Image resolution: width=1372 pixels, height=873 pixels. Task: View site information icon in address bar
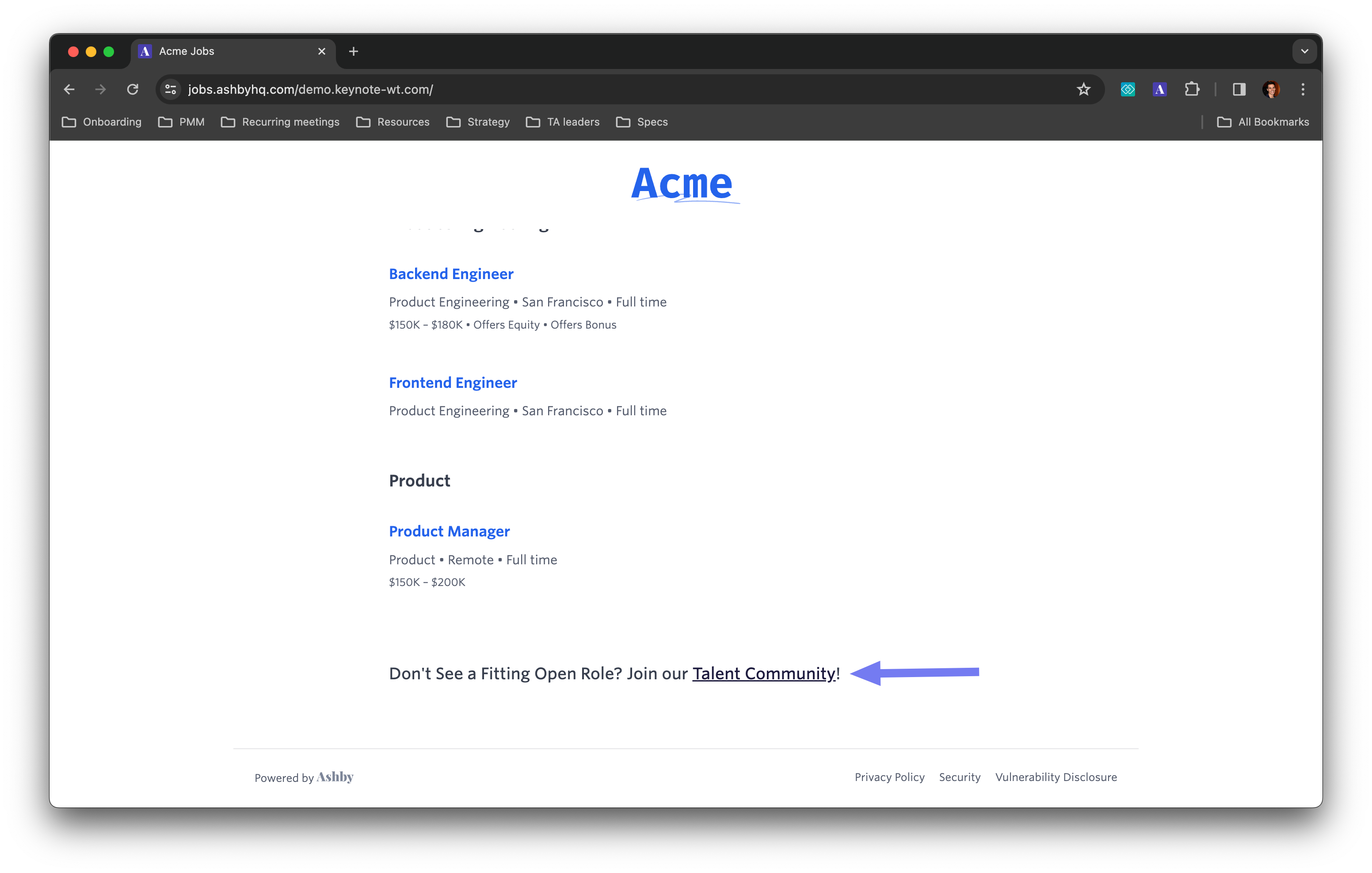[170, 89]
